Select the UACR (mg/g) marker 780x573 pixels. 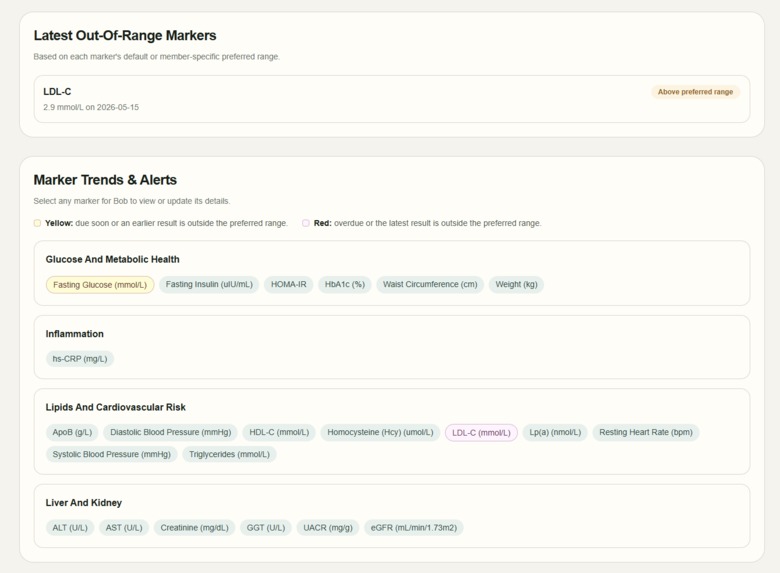tap(328, 528)
